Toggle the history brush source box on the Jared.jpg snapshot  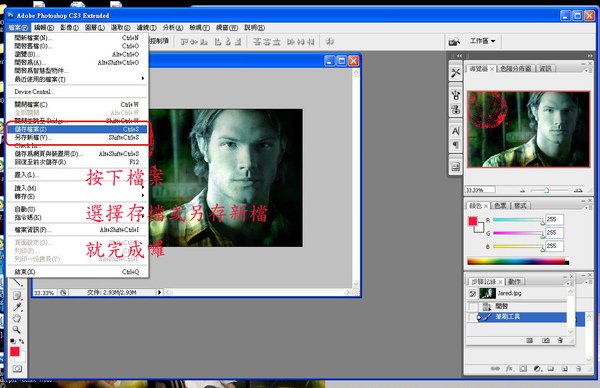[473, 293]
